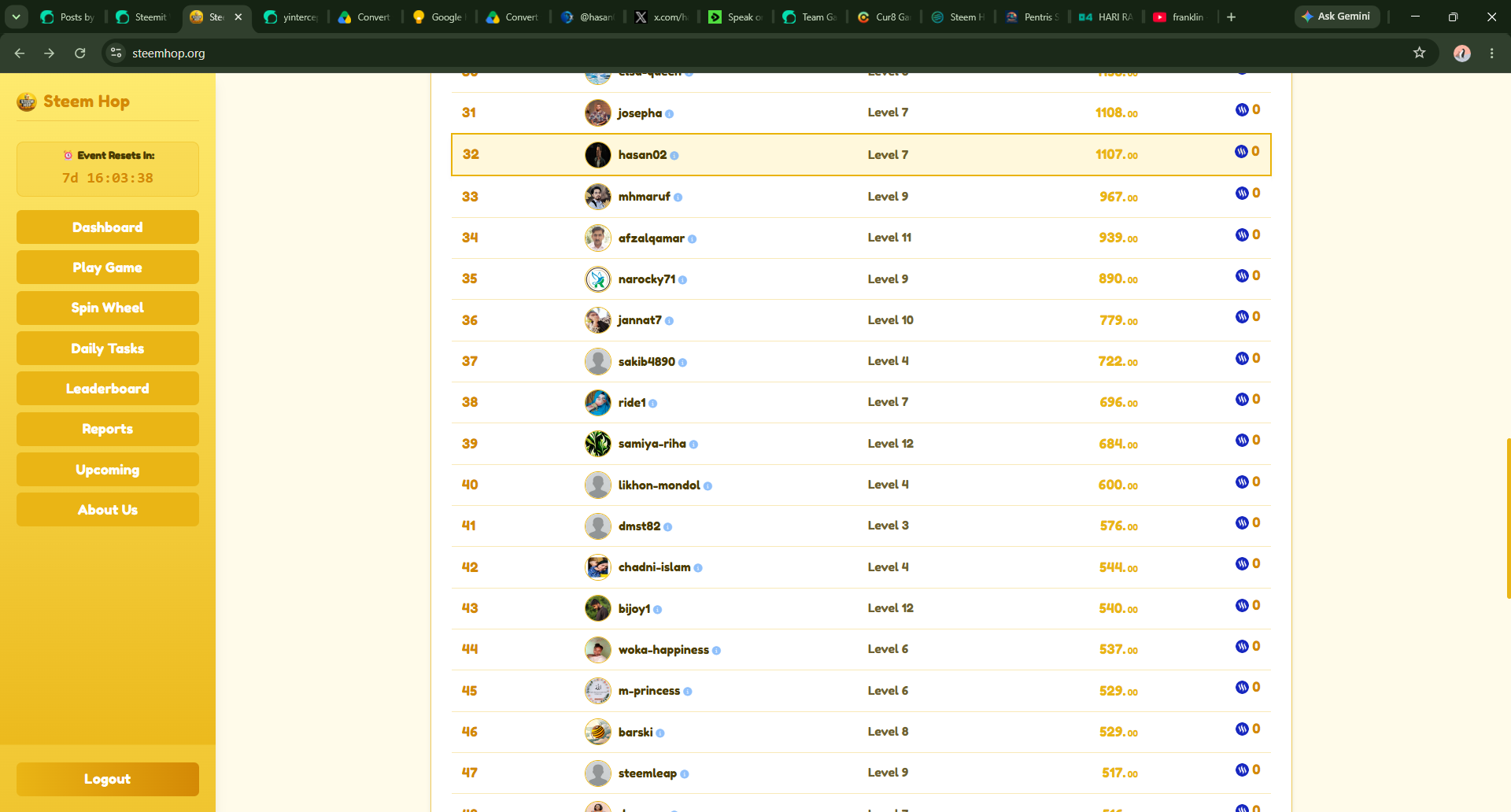Open username samiya-riha
This screenshot has width=1511, height=812.
click(x=652, y=444)
